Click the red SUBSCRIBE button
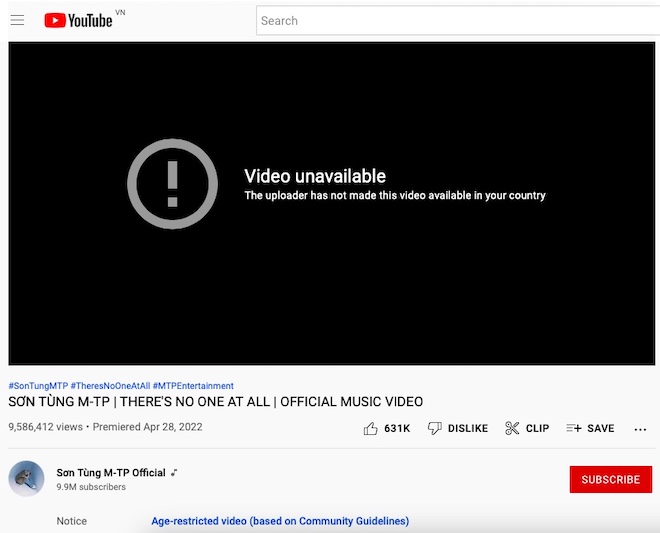Viewport: 660px width, 533px height. point(611,480)
